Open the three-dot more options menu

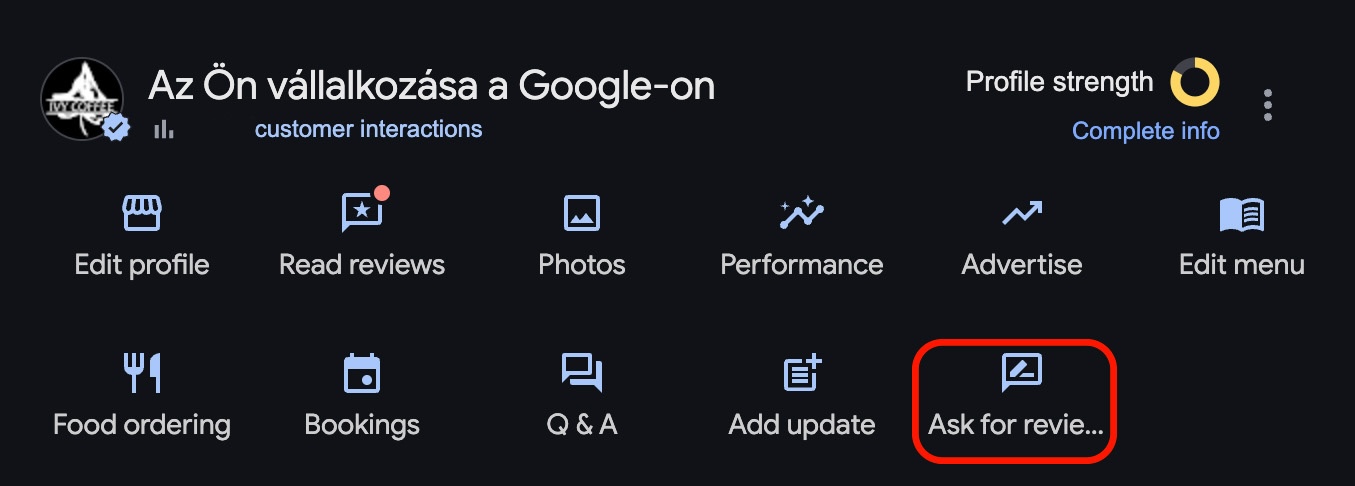1268,105
